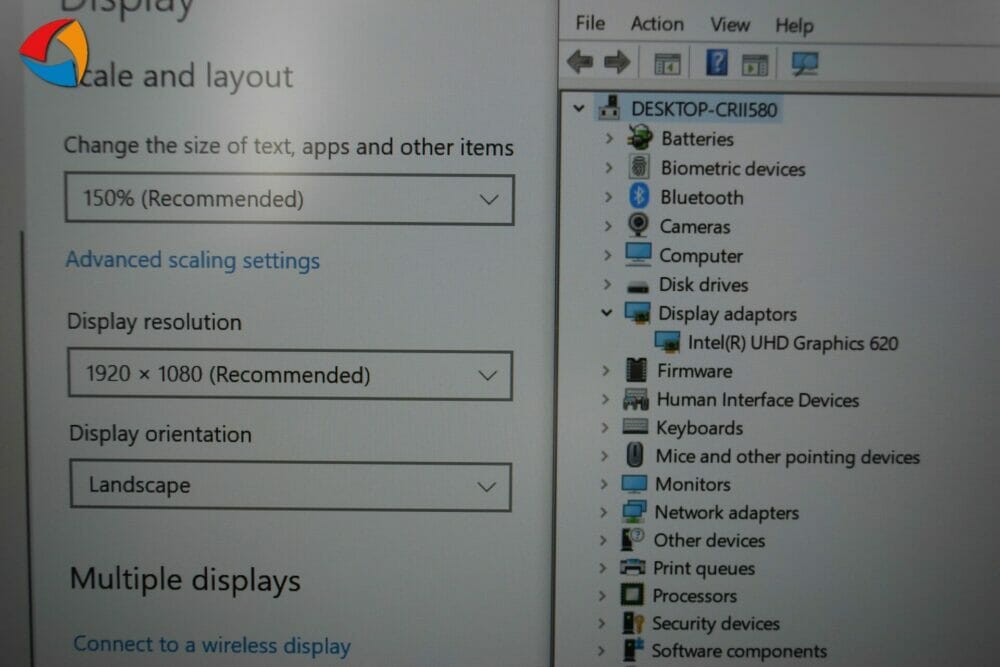Click the Forward arrow in Device Manager toolbar
Viewport: 1000px width, 667px height.
617,62
